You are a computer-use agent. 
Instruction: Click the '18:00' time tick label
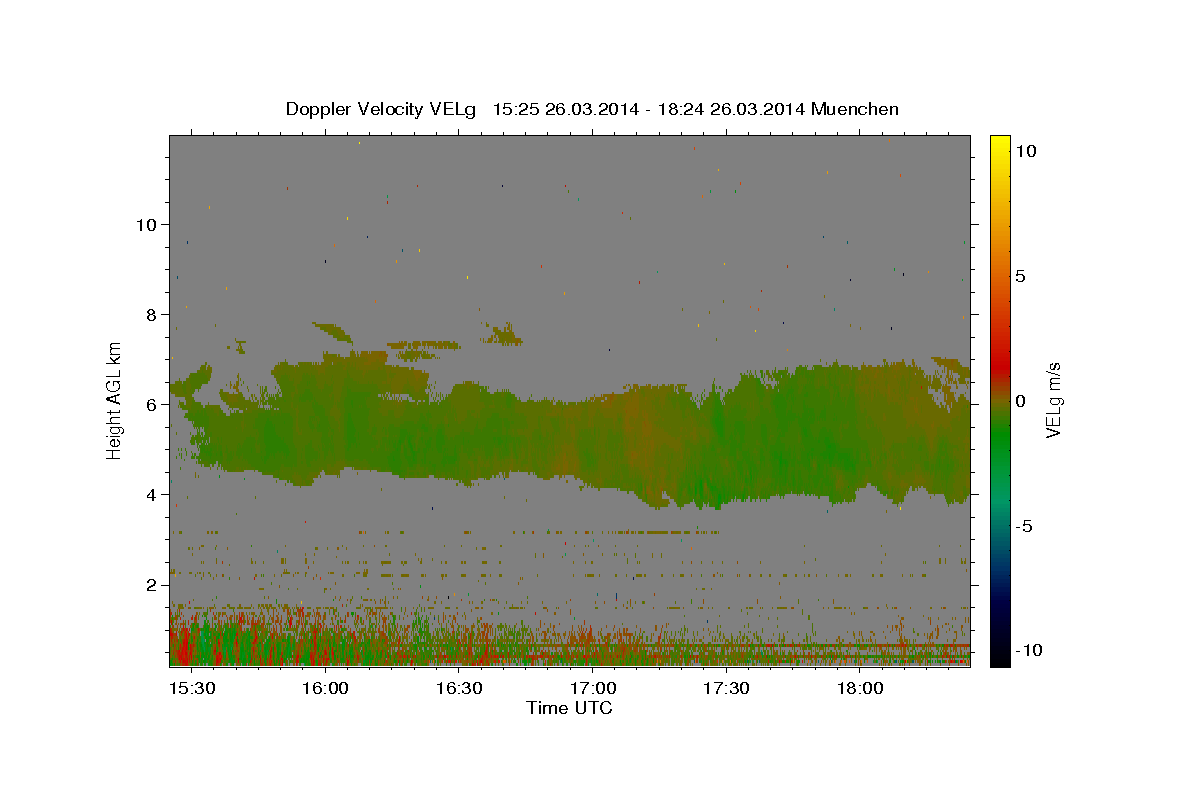(x=859, y=689)
